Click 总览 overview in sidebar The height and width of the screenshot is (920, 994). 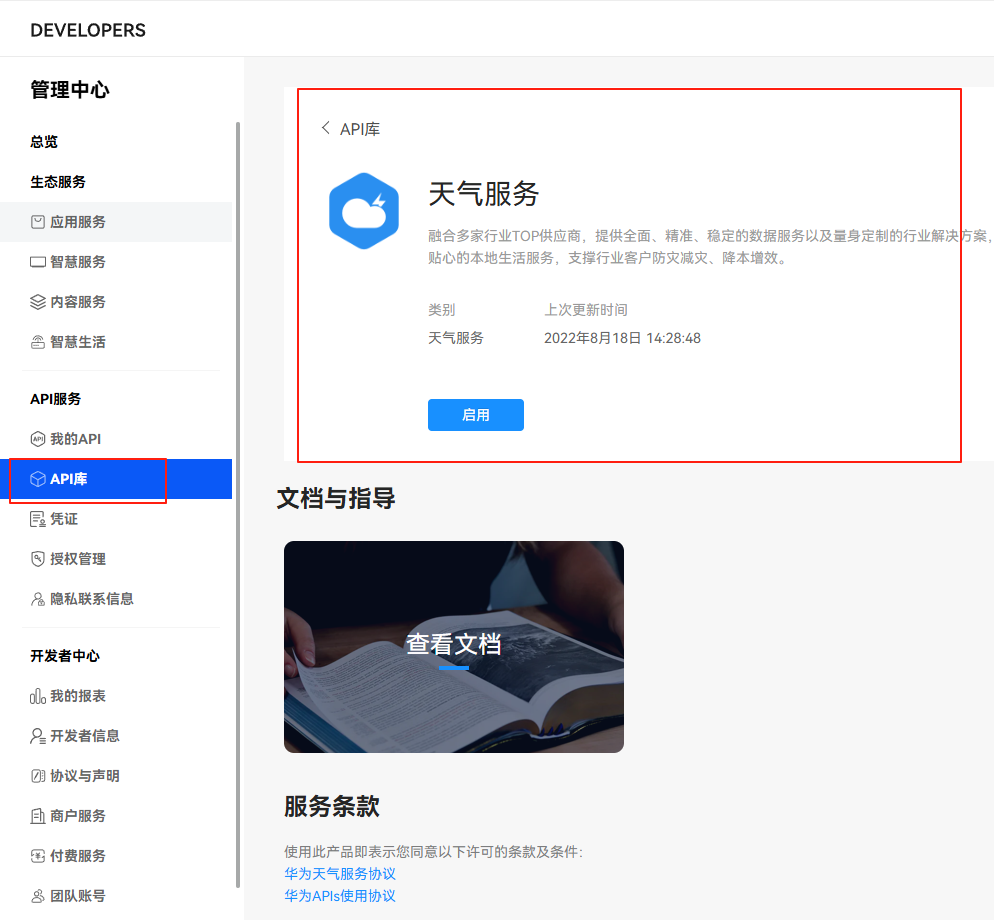(44, 142)
